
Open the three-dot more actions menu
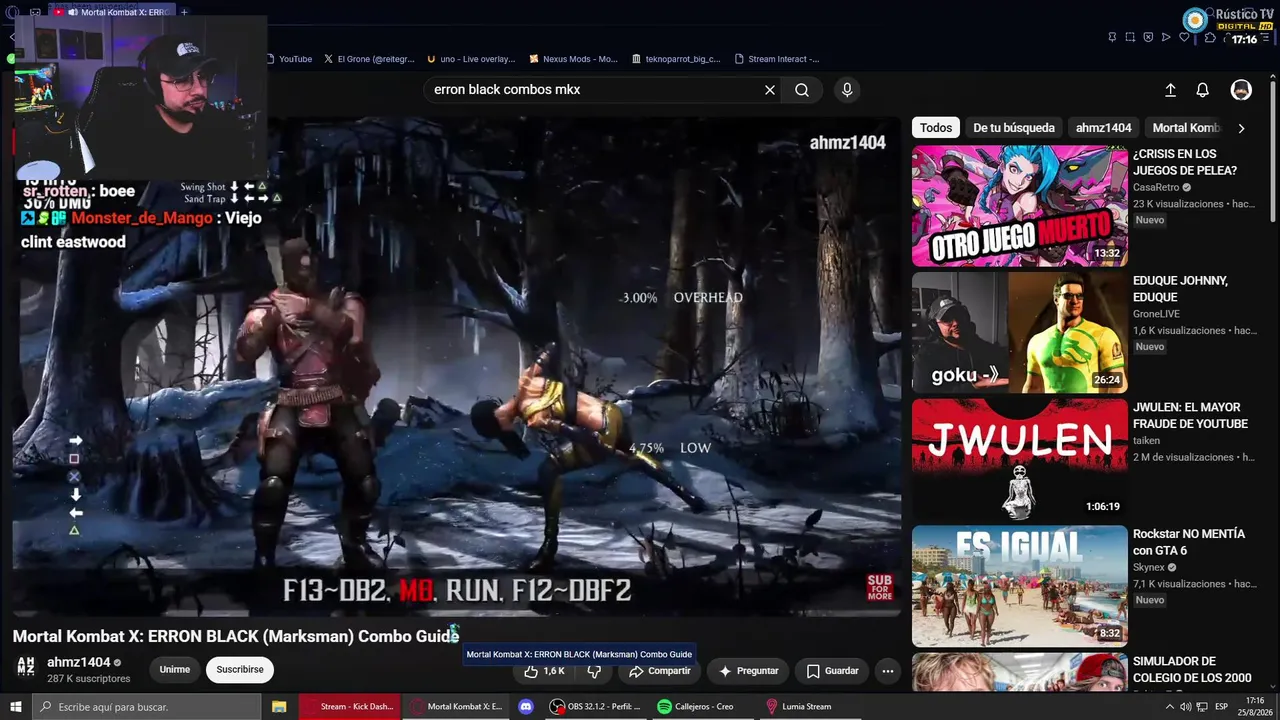point(888,671)
